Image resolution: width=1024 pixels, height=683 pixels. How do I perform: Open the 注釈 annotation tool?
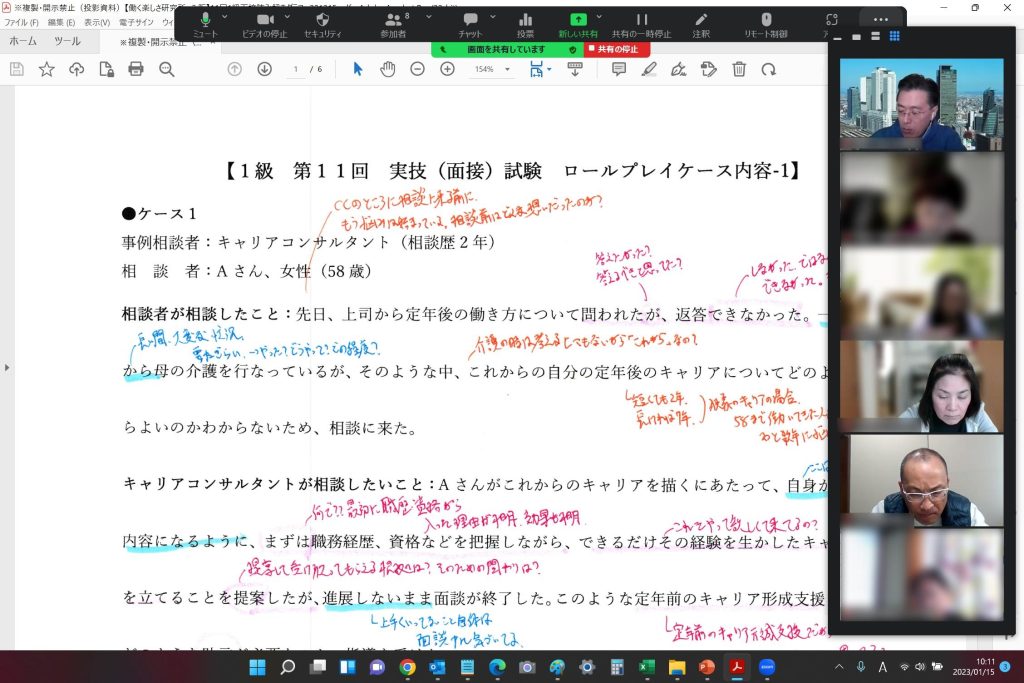pyautogui.click(x=701, y=20)
